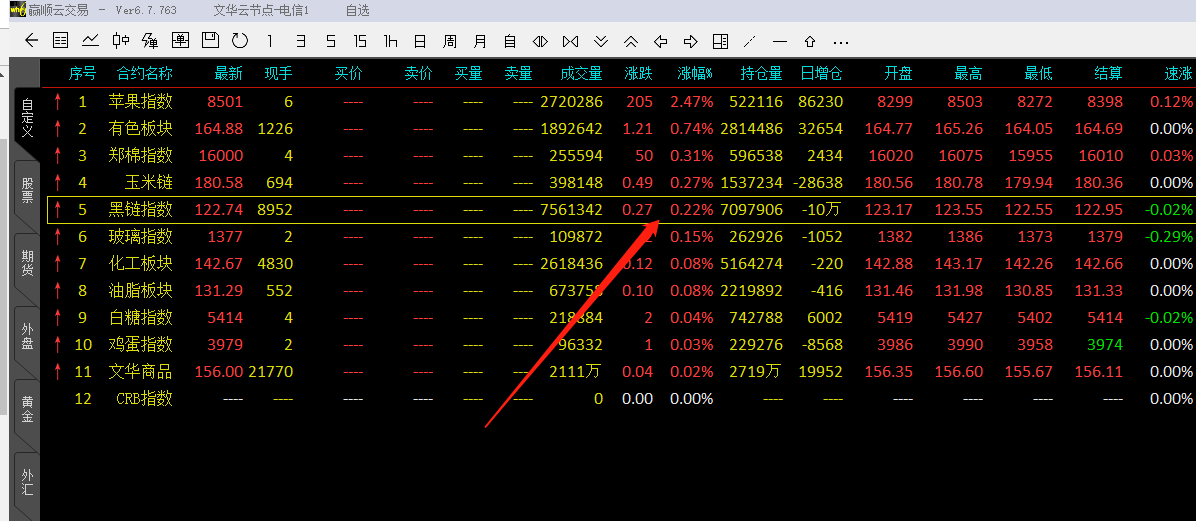
Task: Select the 苹果指数 contract row
Action: click(140, 101)
